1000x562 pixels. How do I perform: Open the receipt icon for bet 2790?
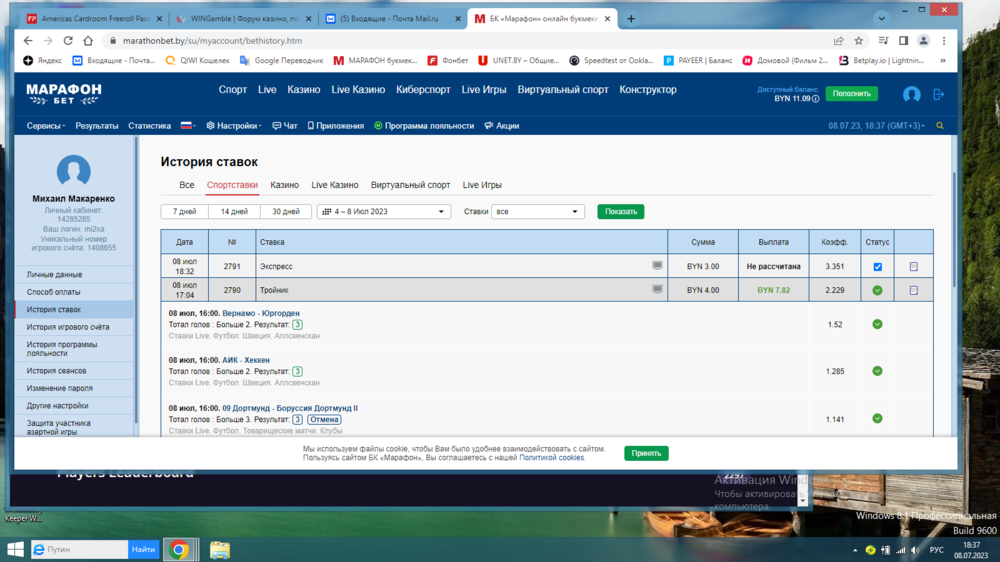tap(913, 291)
